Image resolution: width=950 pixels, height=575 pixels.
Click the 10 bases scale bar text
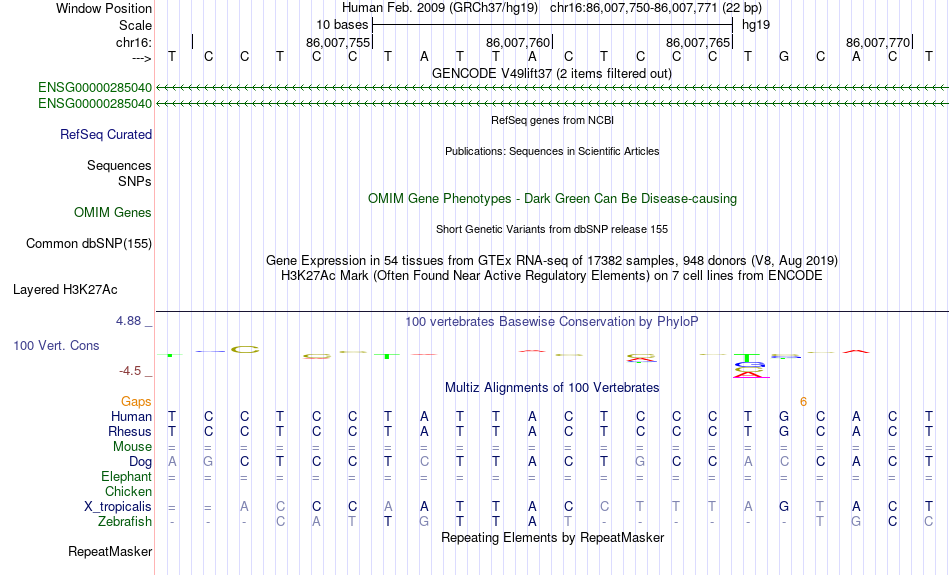click(342, 25)
